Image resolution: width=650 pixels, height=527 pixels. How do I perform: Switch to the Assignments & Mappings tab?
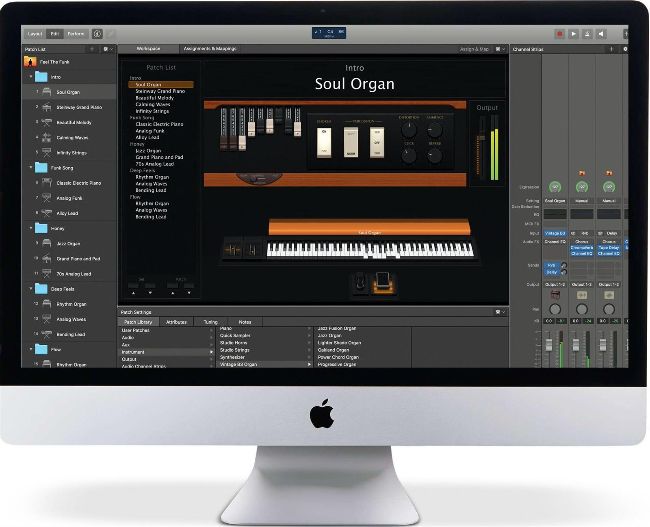pos(211,48)
